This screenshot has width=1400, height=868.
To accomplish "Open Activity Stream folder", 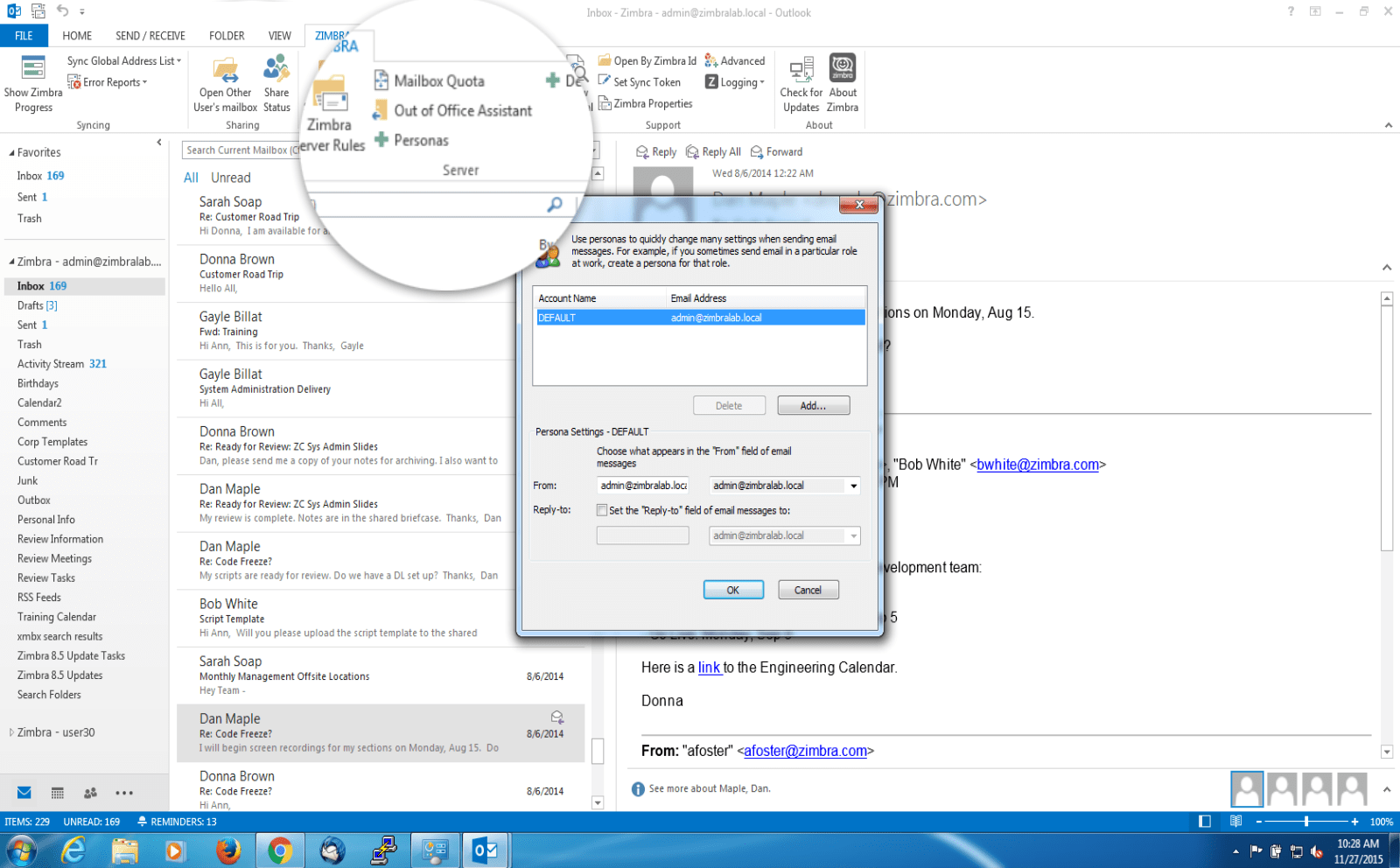I will [61, 364].
